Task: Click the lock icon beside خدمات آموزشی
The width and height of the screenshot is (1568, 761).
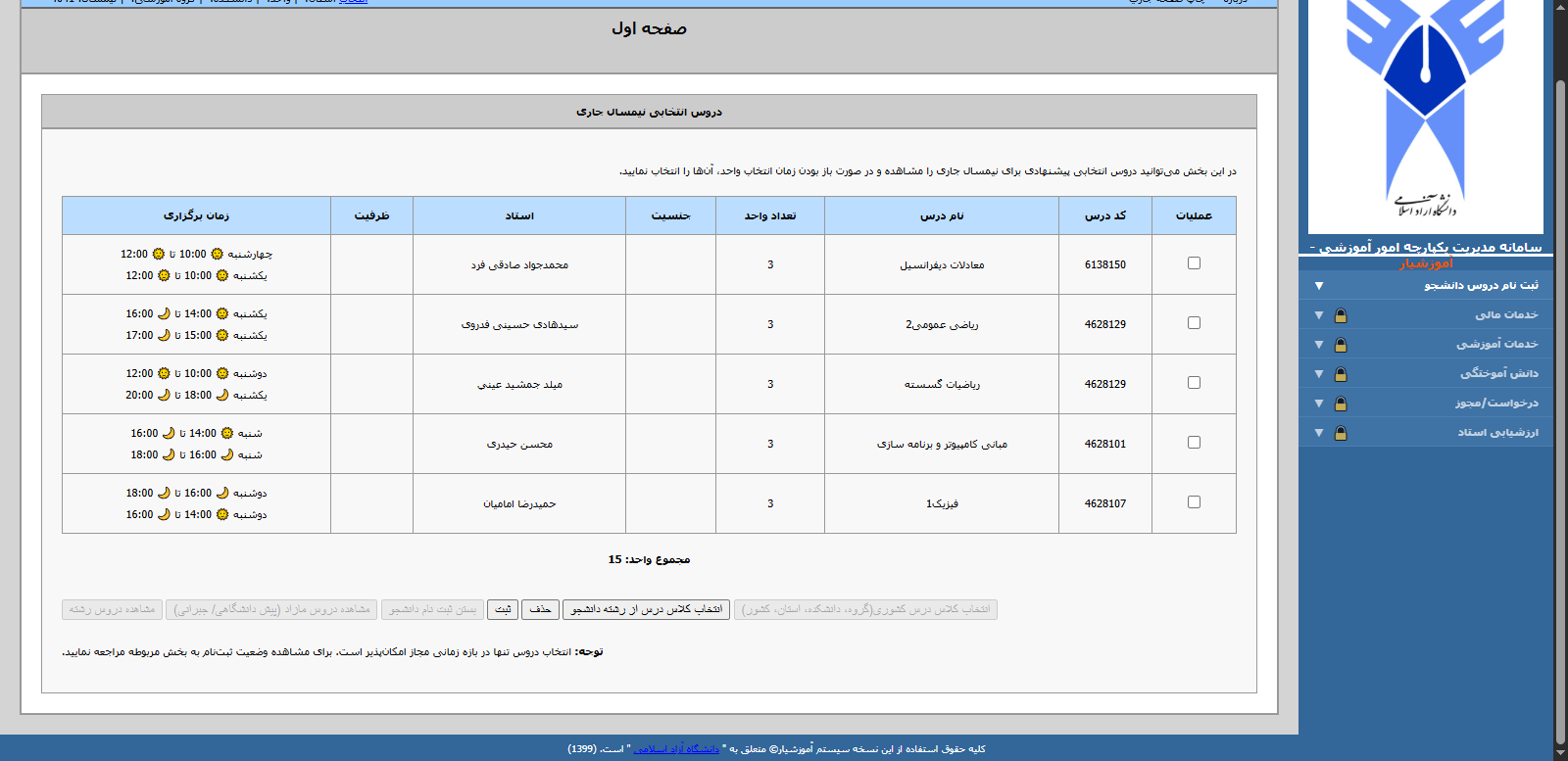Action: 1341,345
